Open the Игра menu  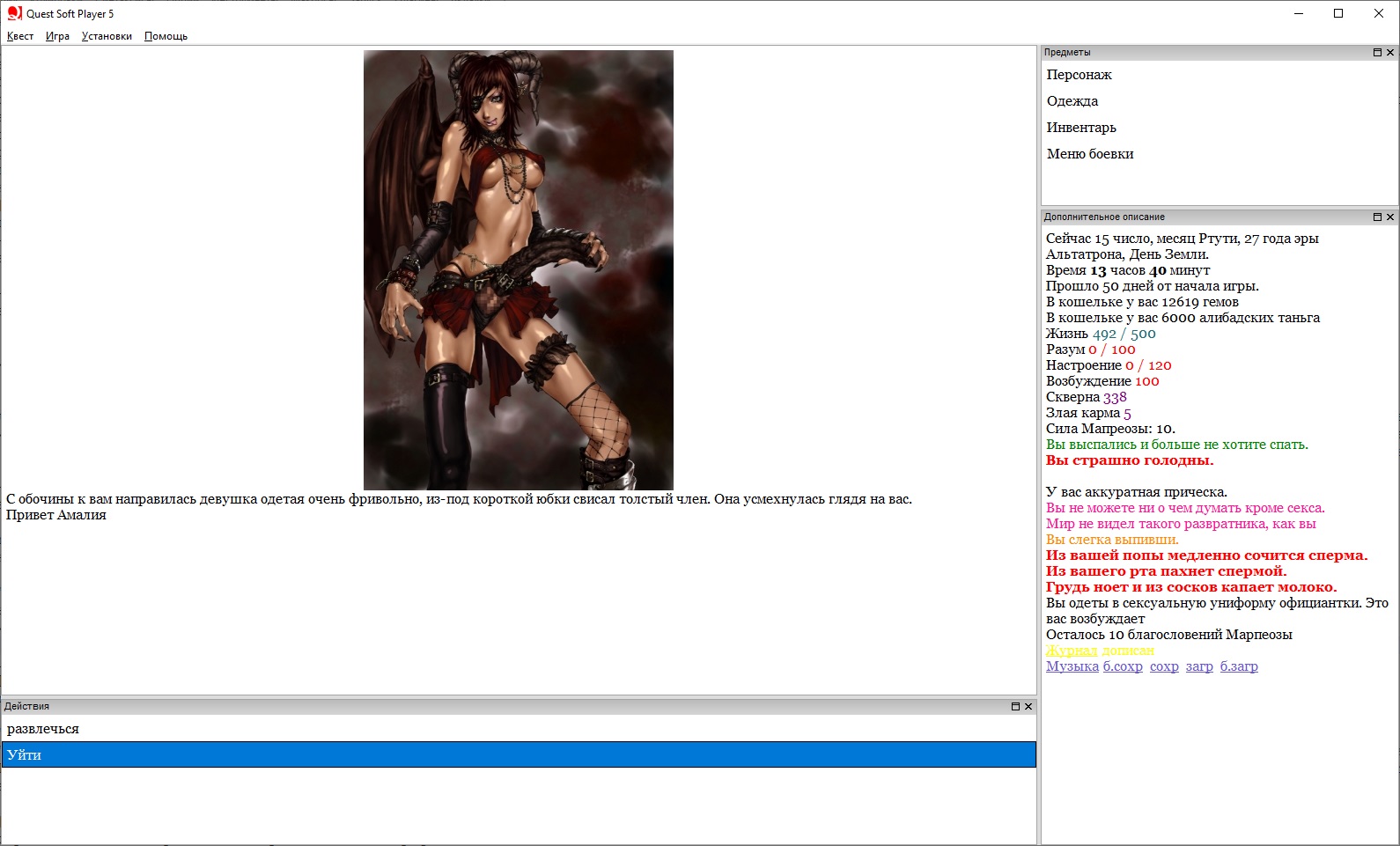[x=57, y=36]
